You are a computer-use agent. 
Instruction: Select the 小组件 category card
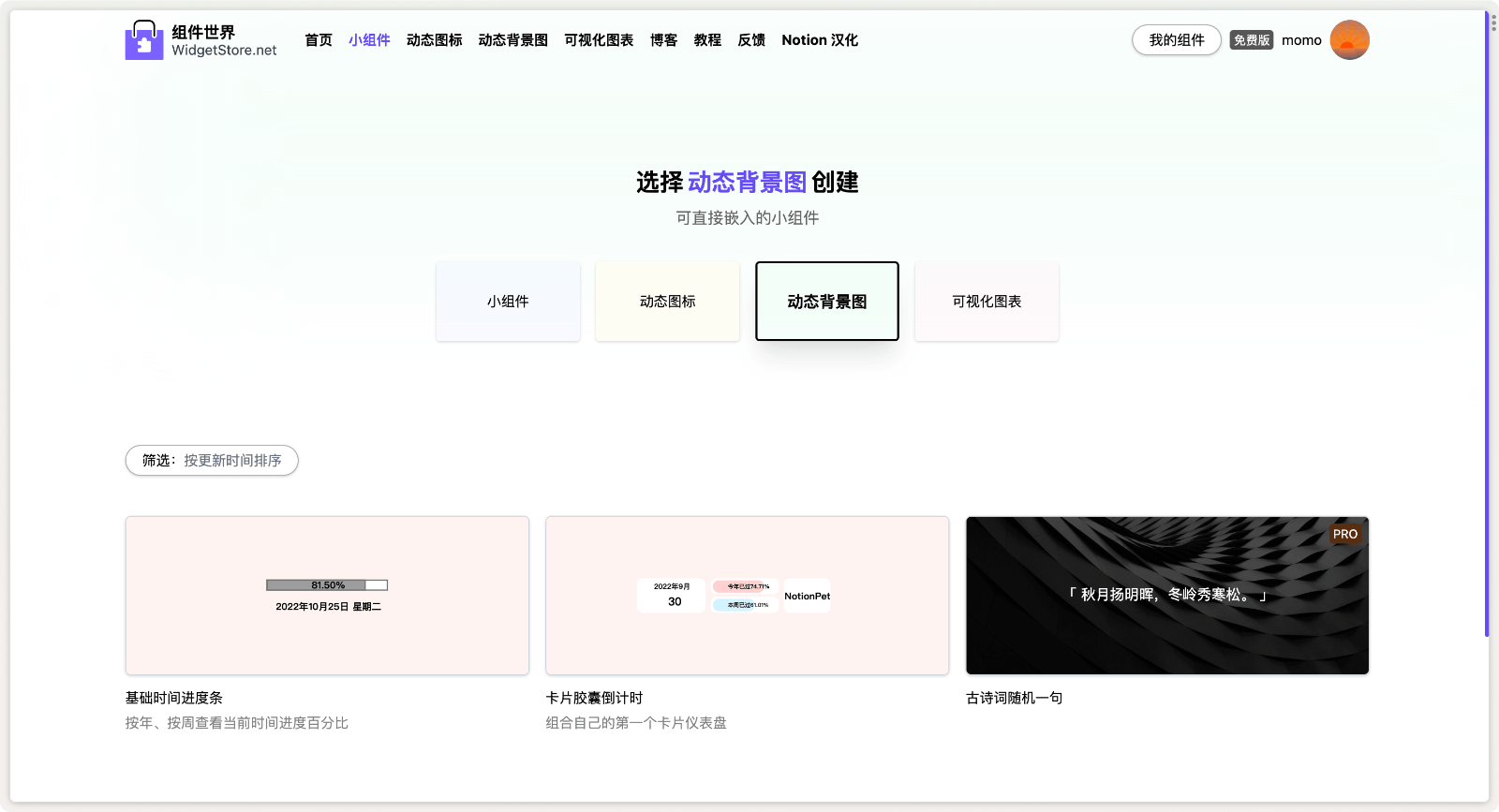click(x=508, y=302)
